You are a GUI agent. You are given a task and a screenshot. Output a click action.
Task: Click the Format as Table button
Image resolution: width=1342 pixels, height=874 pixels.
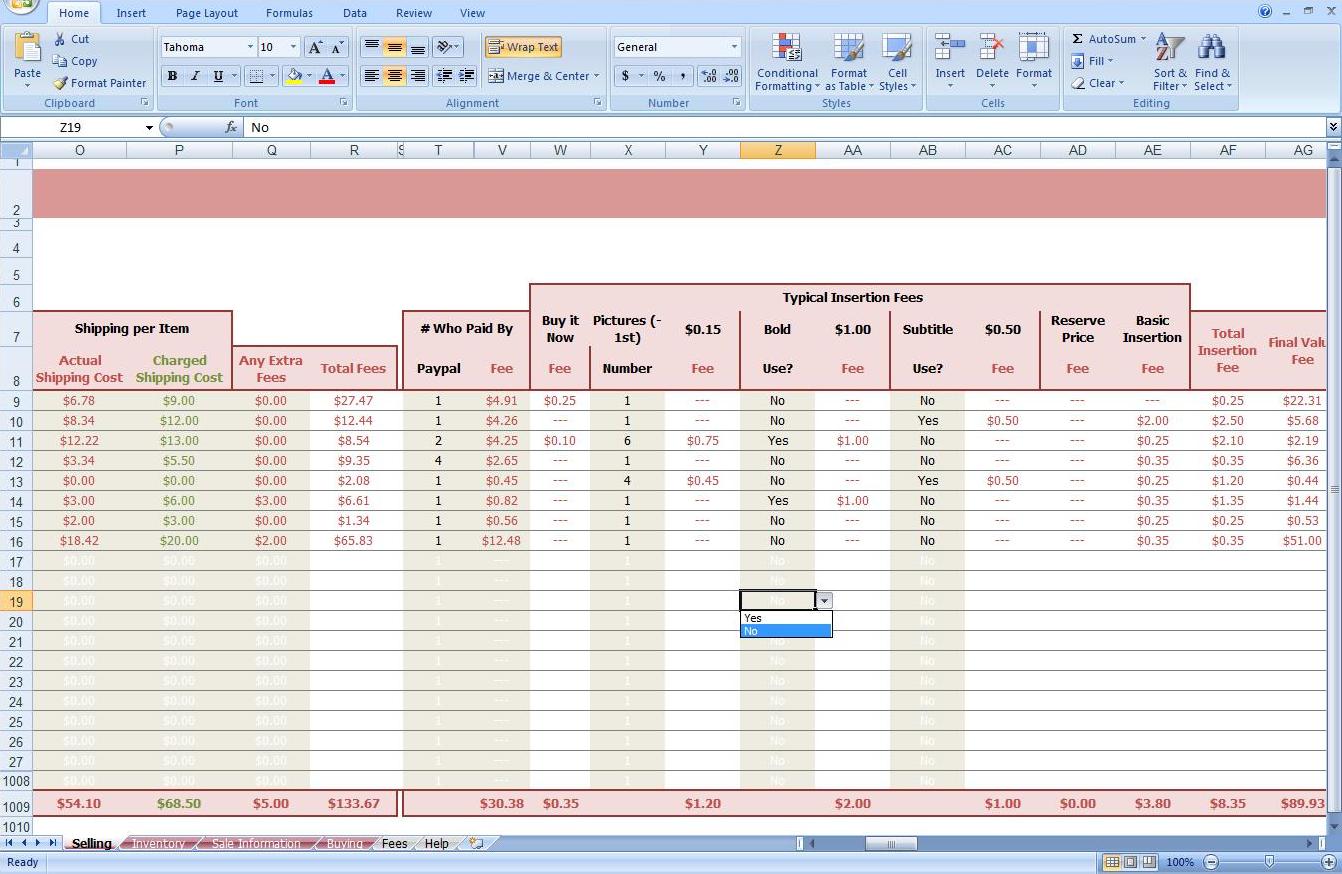tap(849, 63)
